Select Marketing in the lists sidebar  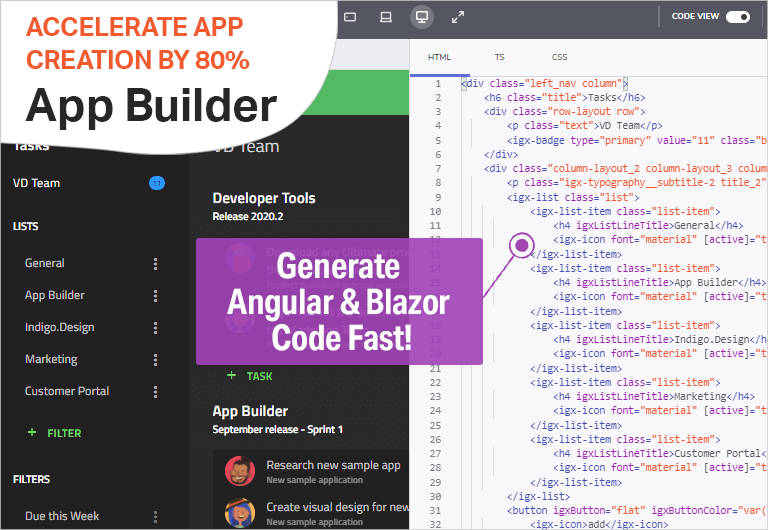coord(51,359)
